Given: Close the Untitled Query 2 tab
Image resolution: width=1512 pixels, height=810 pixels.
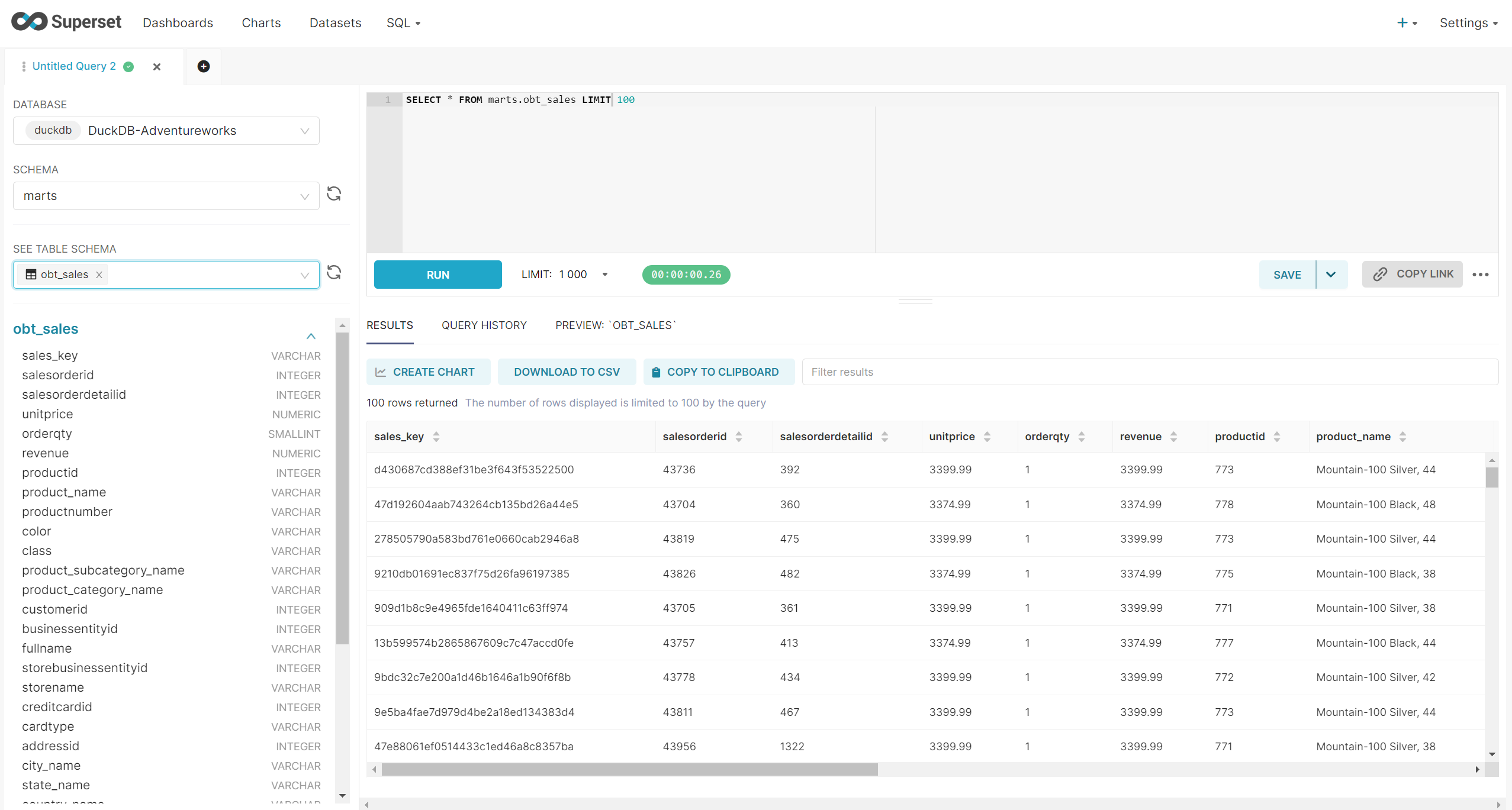Looking at the screenshot, I should click(x=157, y=67).
